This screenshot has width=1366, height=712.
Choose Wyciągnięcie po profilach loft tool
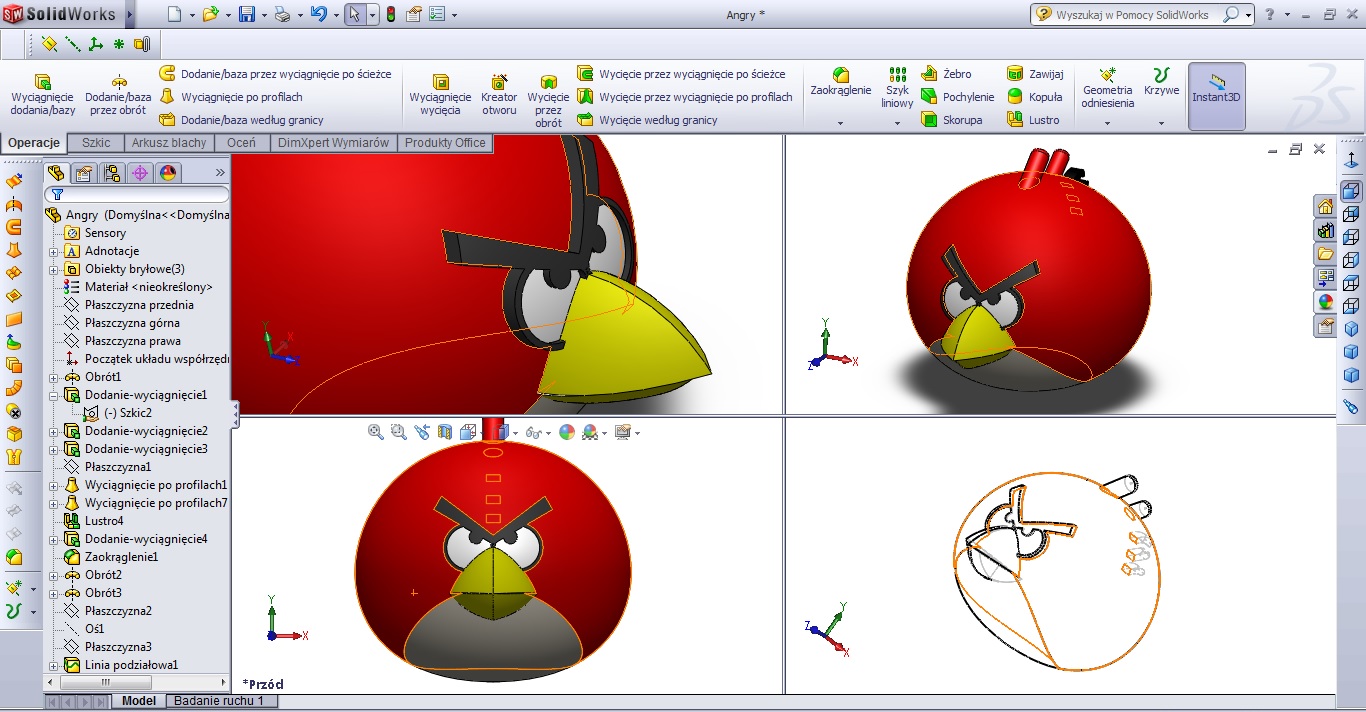(x=231, y=97)
